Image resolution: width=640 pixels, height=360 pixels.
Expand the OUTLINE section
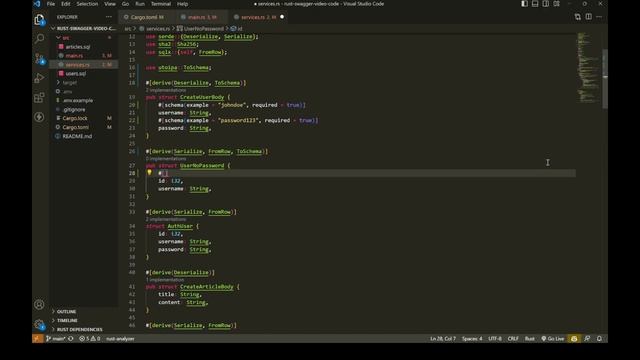coord(84,311)
